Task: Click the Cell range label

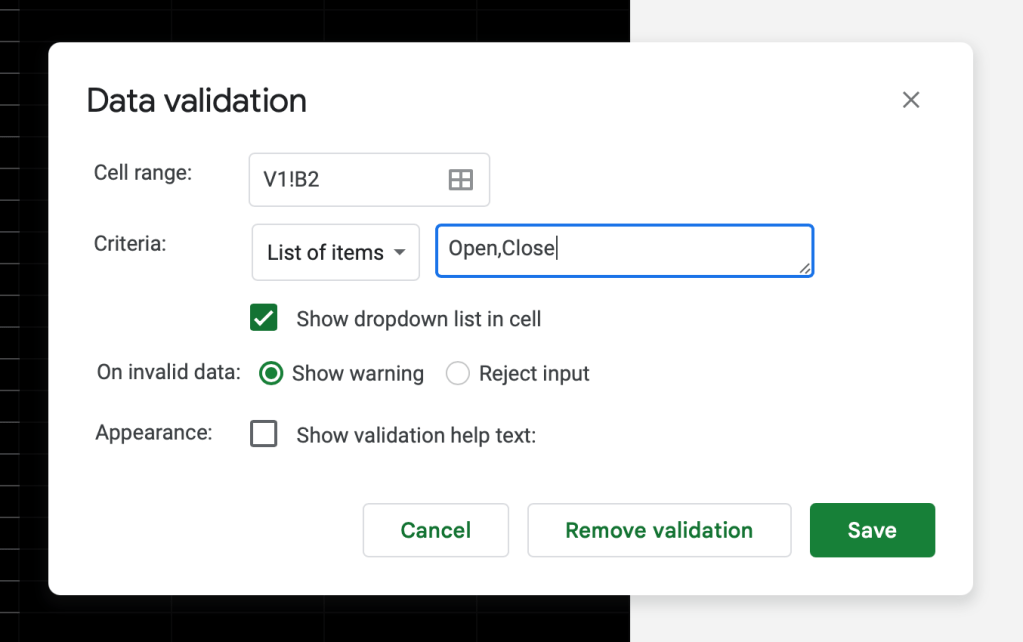Action: (x=143, y=173)
